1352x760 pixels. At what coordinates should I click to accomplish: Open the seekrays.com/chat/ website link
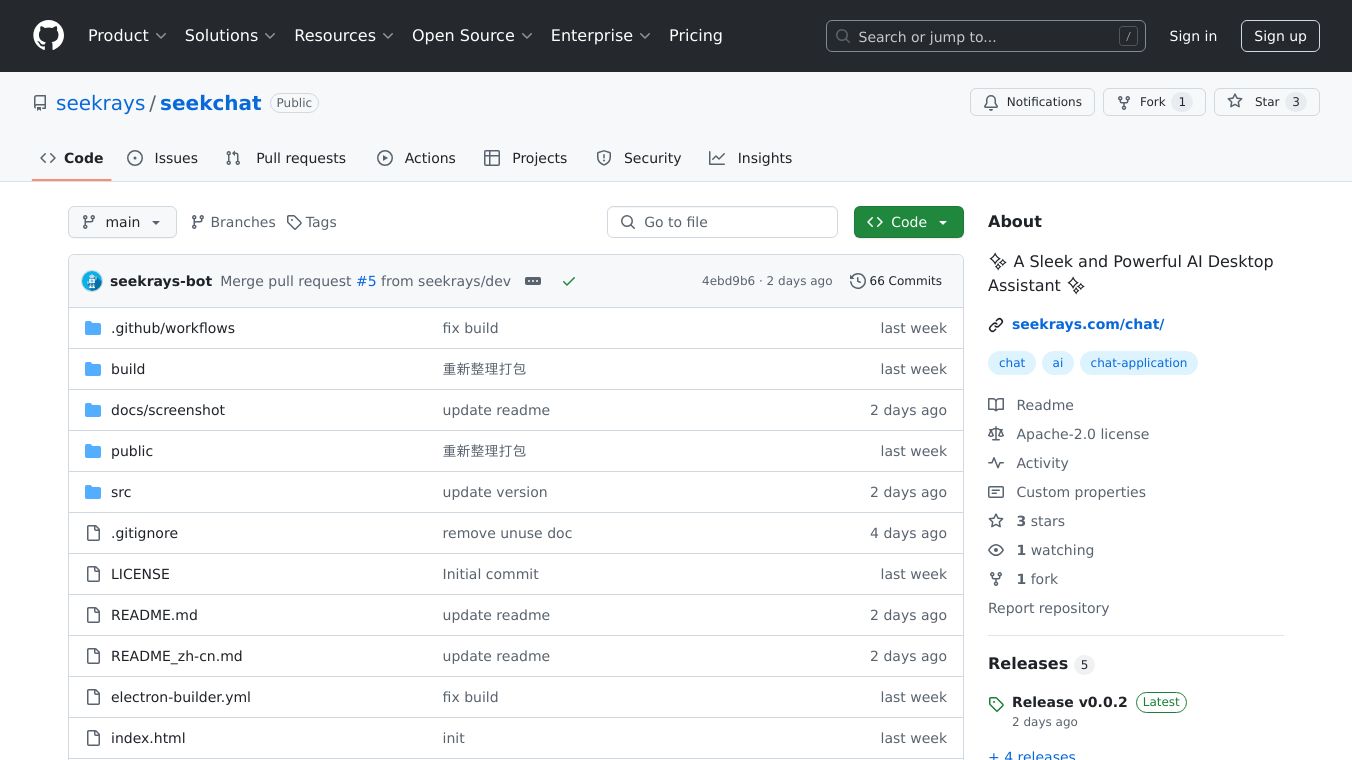pyautogui.click(x=1087, y=324)
